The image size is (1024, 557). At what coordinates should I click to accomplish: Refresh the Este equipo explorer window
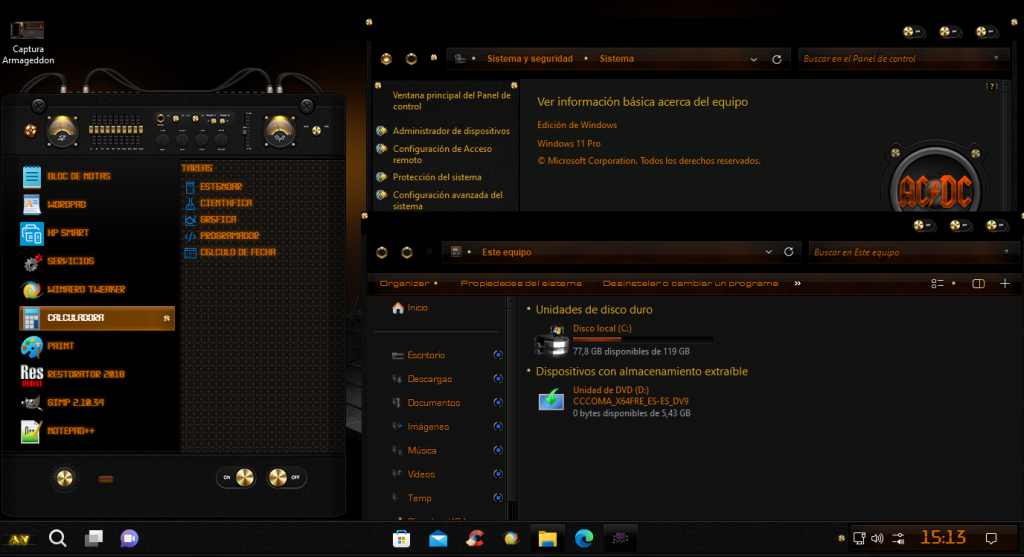(789, 252)
